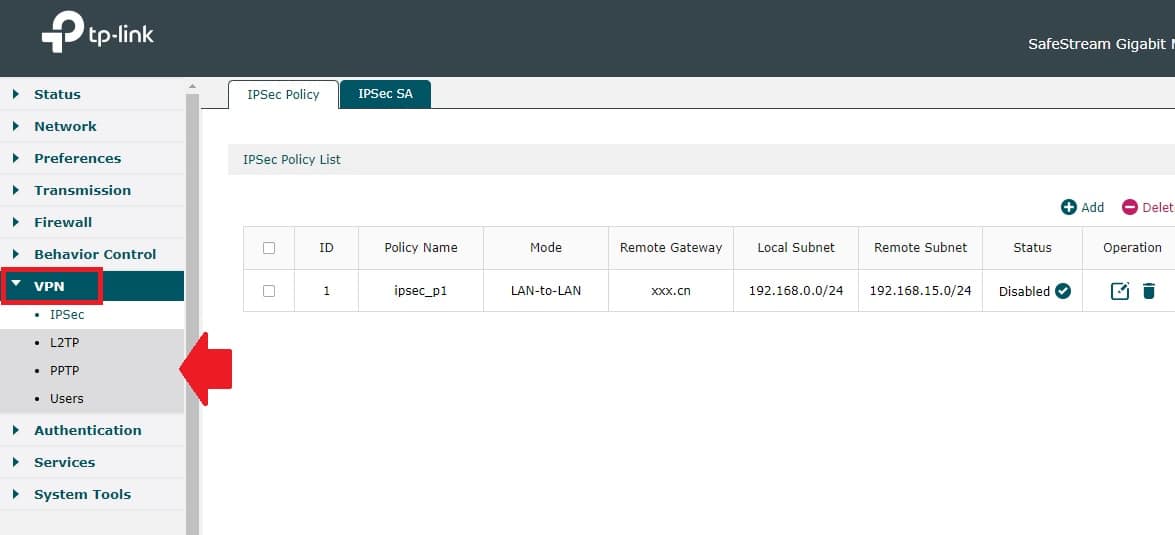
Task: Open the L2TP submenu item
Action: pyautogui.click(x=64, y=342)
